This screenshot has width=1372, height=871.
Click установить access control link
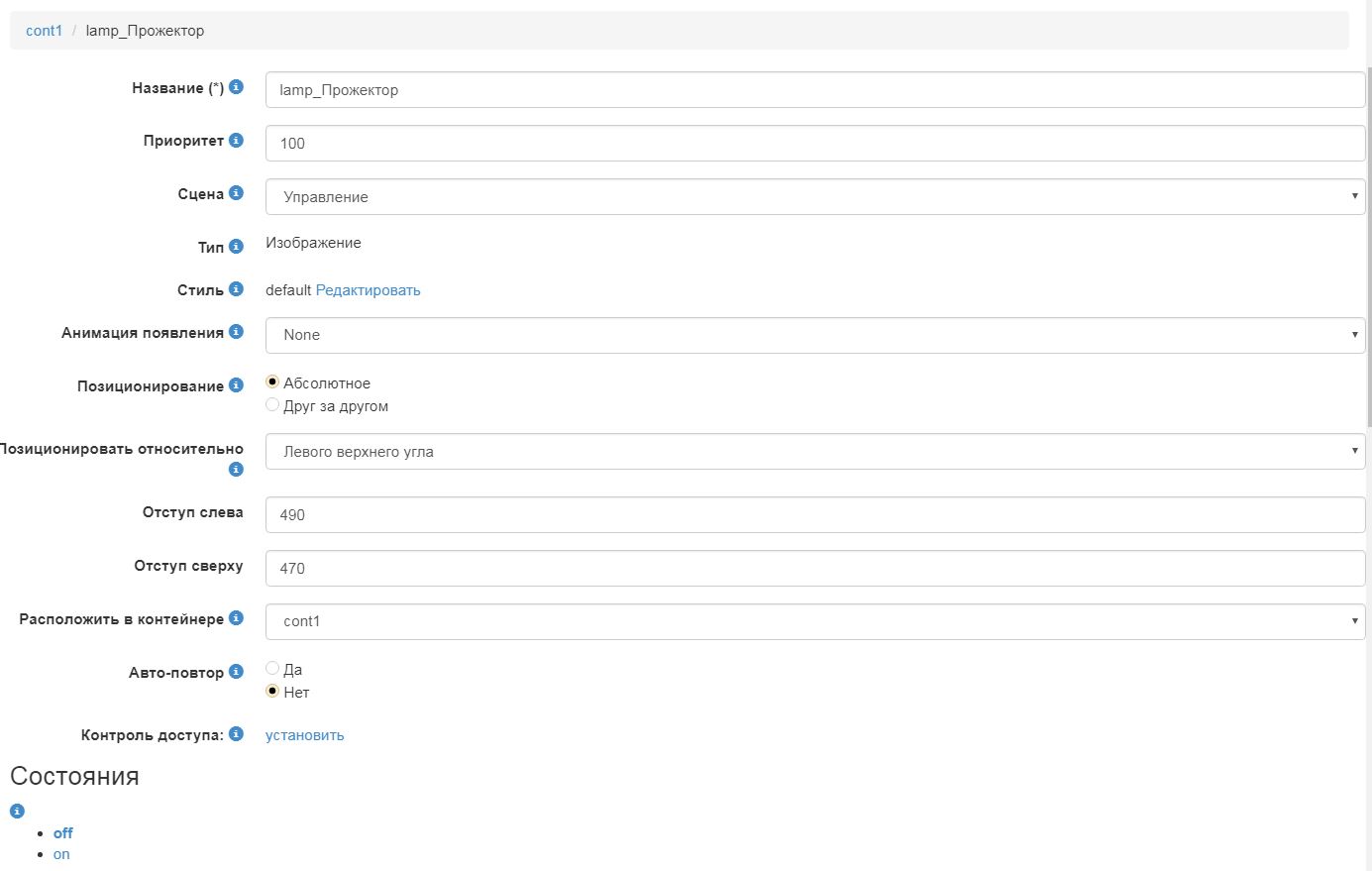pyautogui.click(x=304, y=735)
